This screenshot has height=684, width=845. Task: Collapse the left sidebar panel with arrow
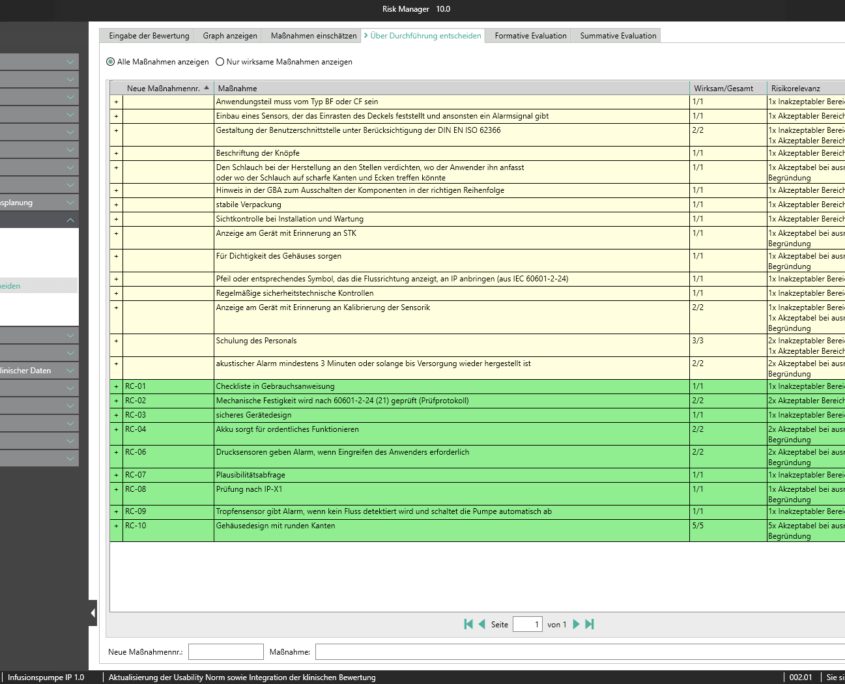point(93,612)
